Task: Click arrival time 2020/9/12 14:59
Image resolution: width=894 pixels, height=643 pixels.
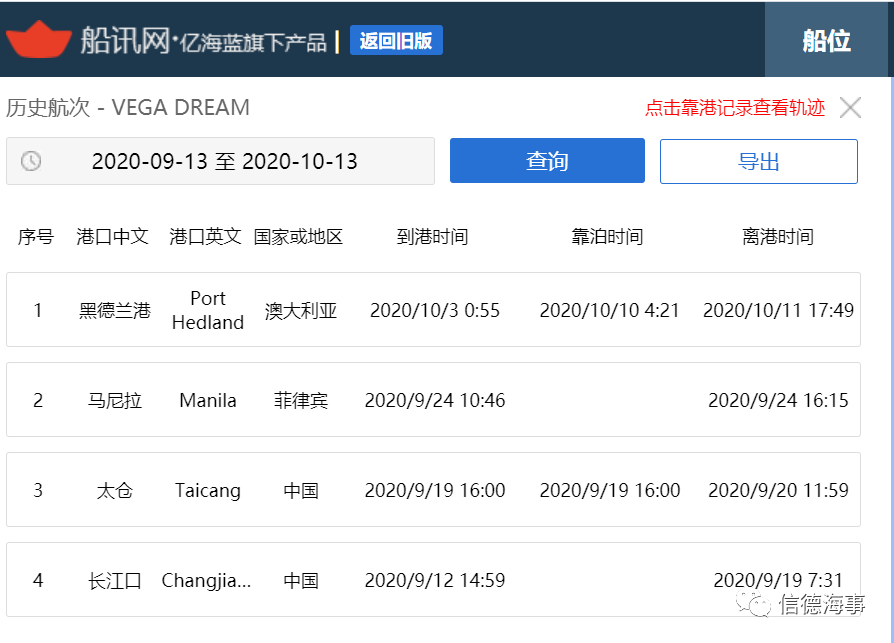Action: (435, 581)
